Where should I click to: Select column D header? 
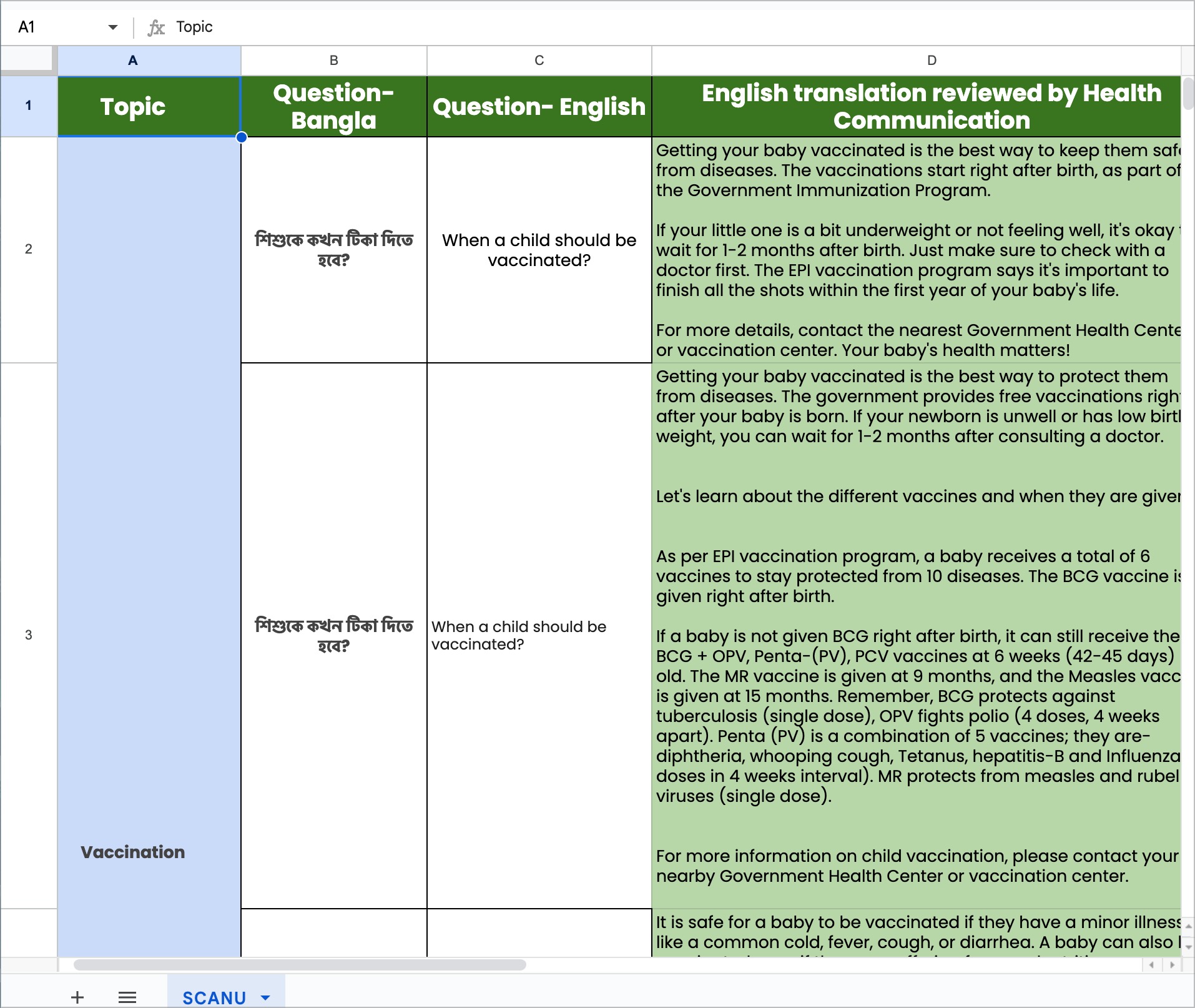tap(917, 61)
